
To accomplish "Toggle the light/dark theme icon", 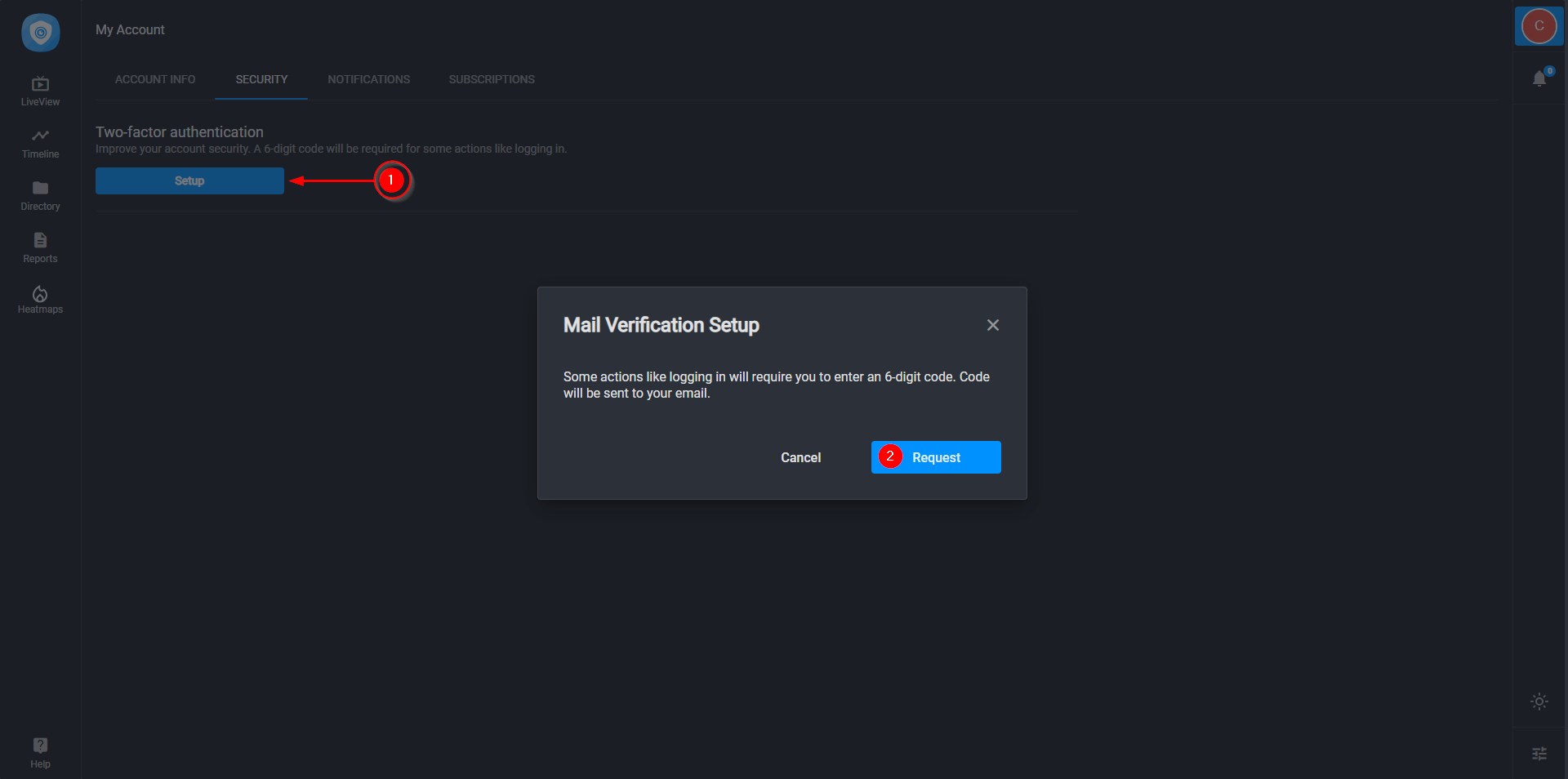I will pyautogui.click(x=1539, y=701).
